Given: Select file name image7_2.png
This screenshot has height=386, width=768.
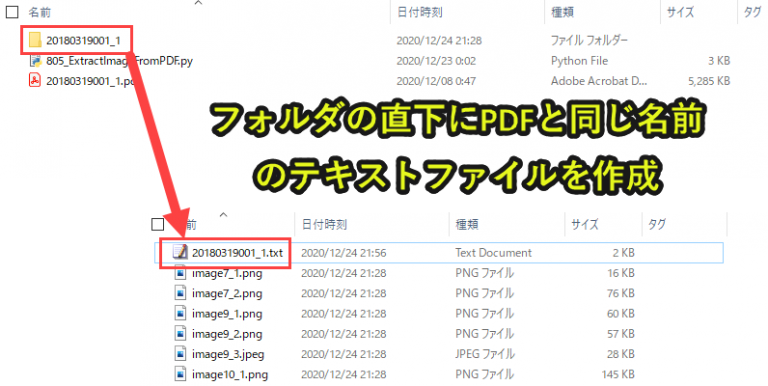Looking at the screenshot, I should (227, 293).
